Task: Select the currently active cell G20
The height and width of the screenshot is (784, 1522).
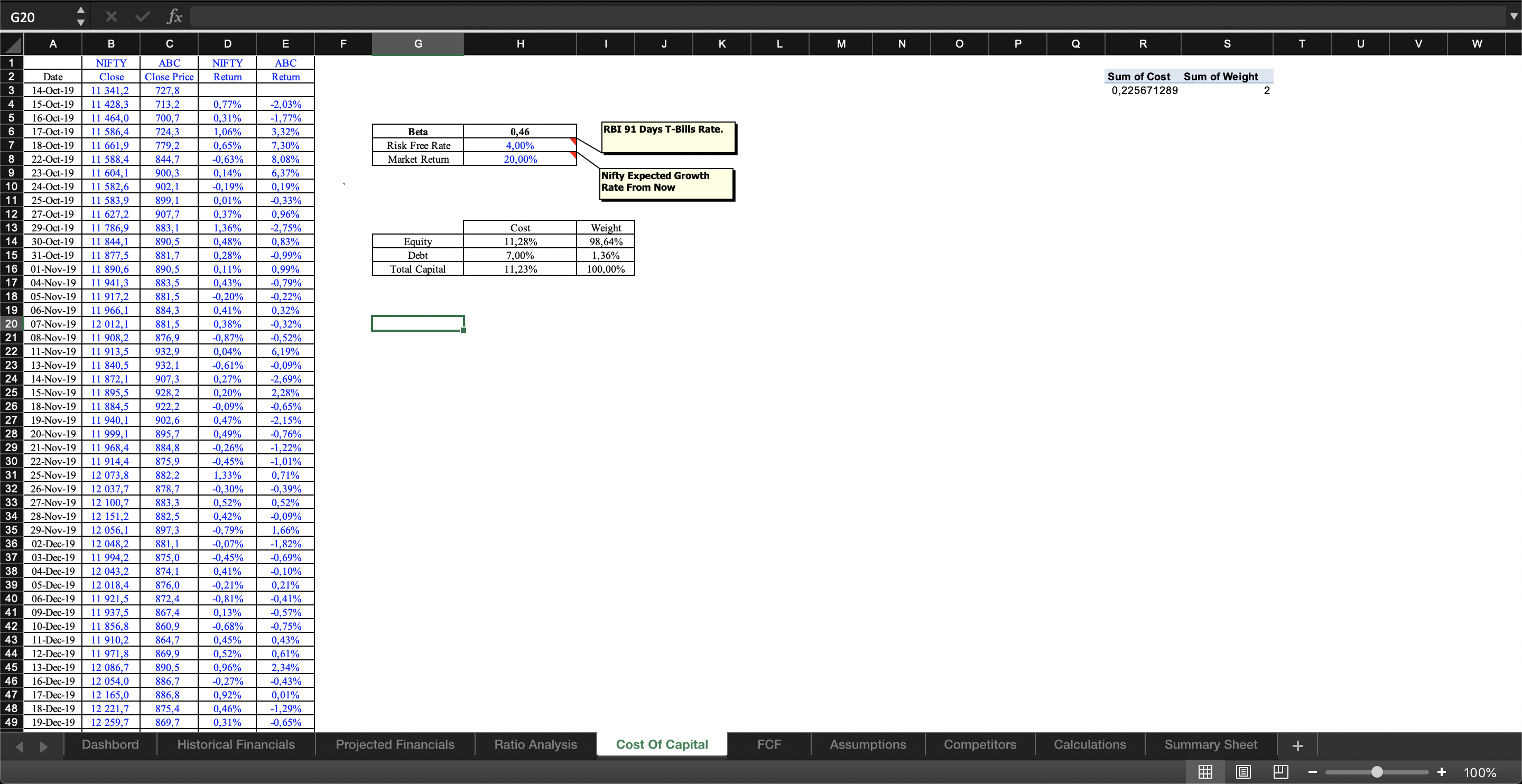Action: click(x=417, y=323)
